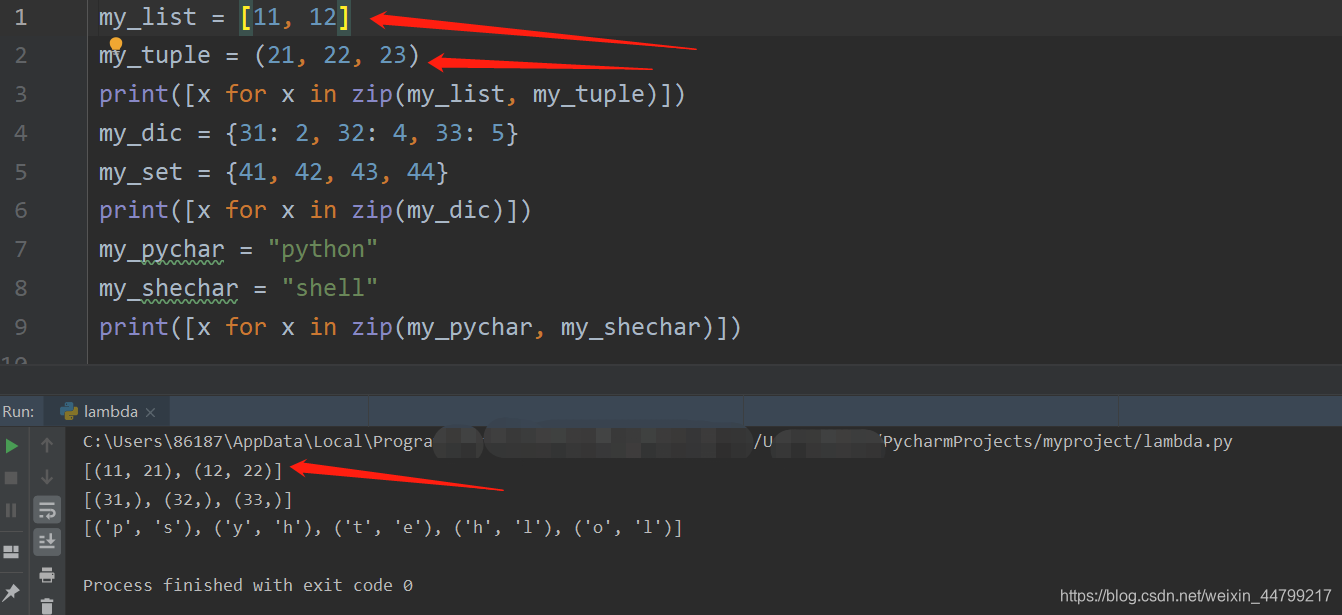
Task: Click gutter line number 6
Action: (x=21, y=210)
